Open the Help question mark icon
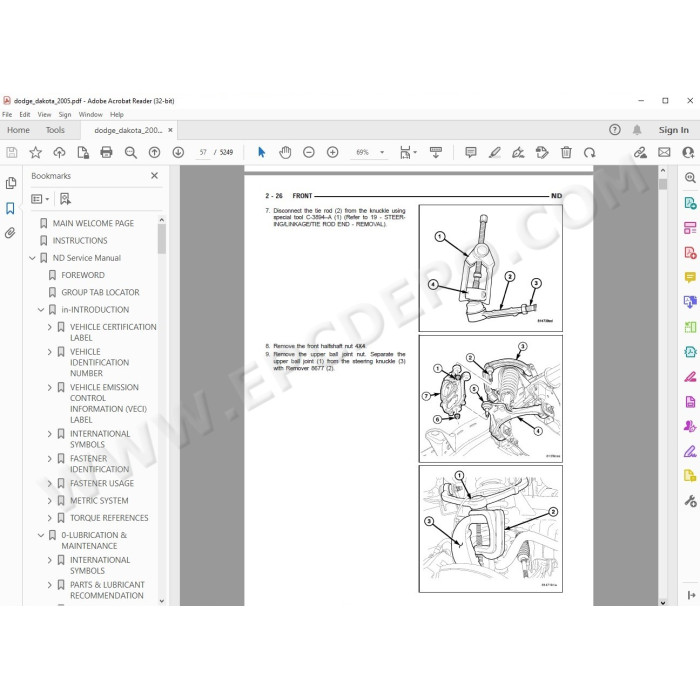 [x=615, y=130]
